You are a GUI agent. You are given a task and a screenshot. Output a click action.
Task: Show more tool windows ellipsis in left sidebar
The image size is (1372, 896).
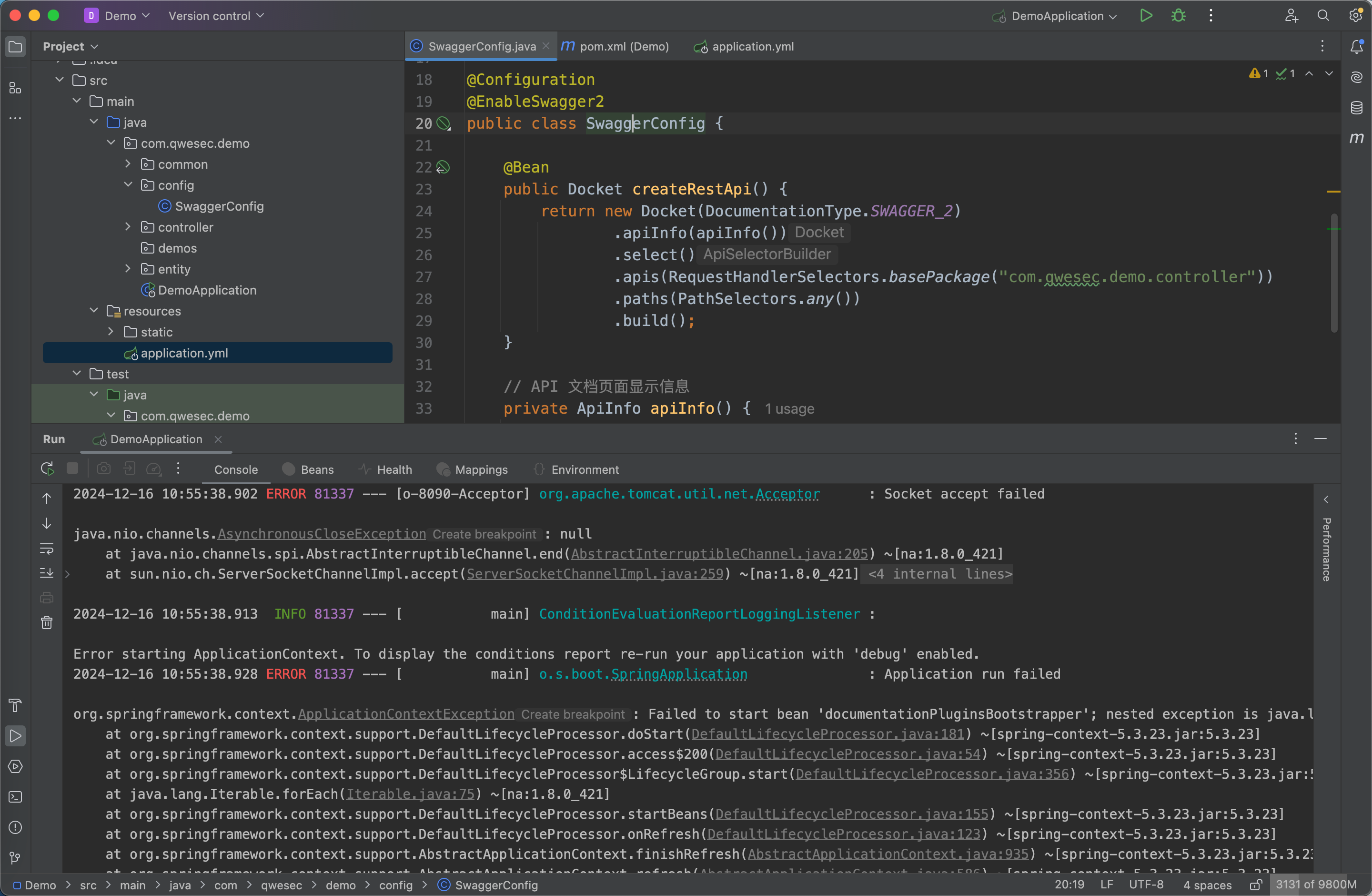[x=16, y=118]
